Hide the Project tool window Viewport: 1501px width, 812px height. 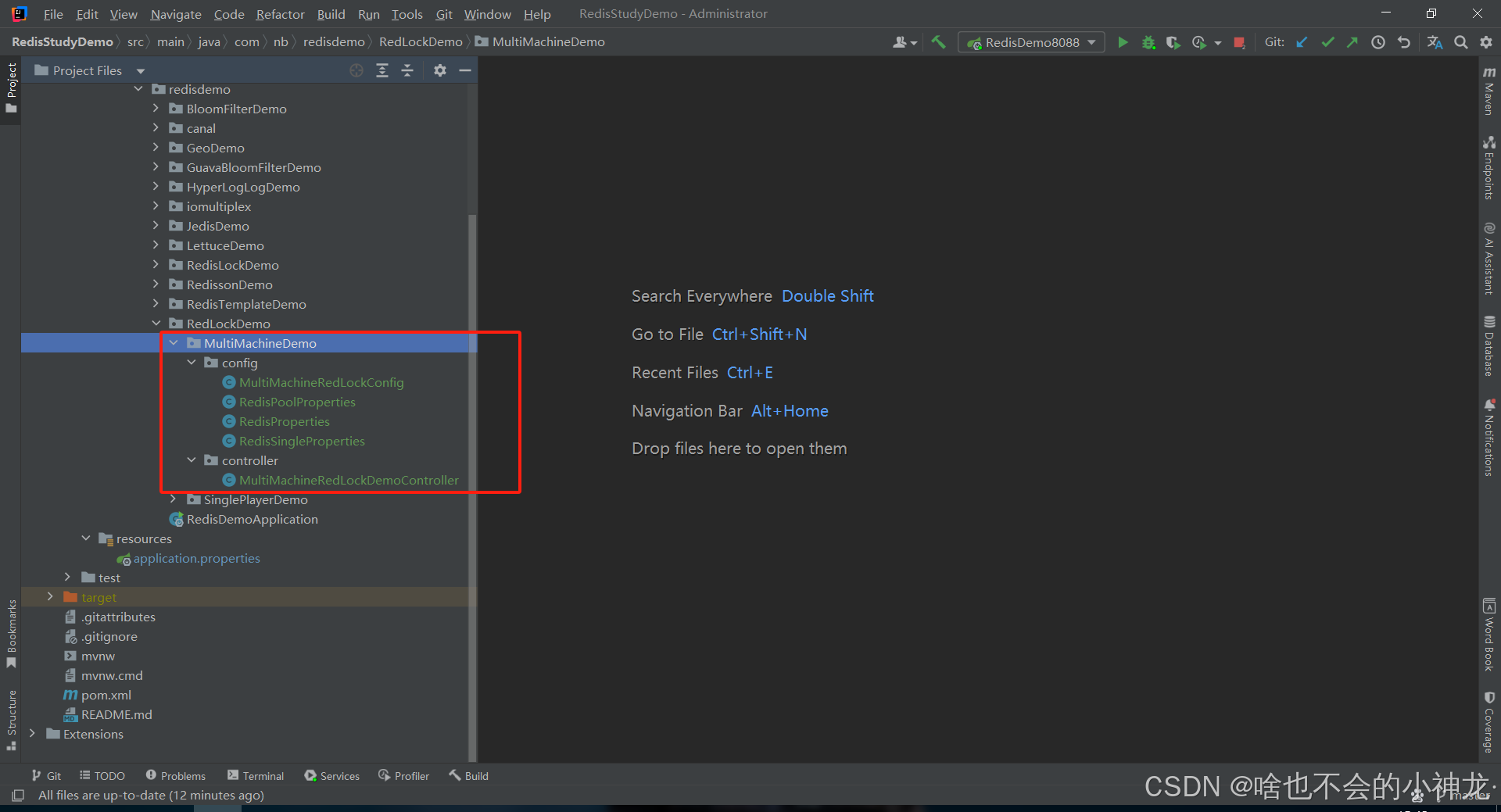click(x=465, y=70)
